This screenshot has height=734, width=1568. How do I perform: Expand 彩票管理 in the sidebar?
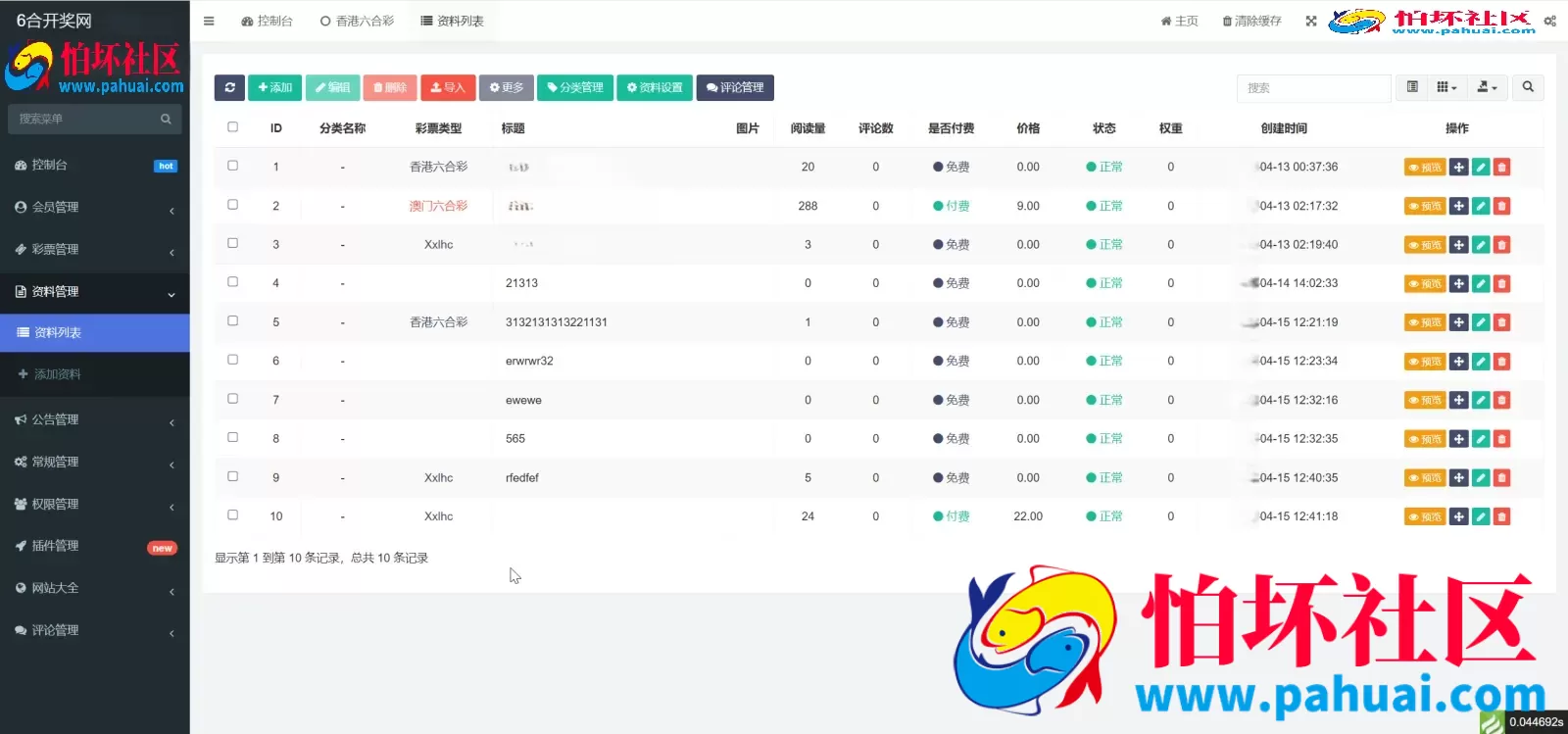click(95, 250)
